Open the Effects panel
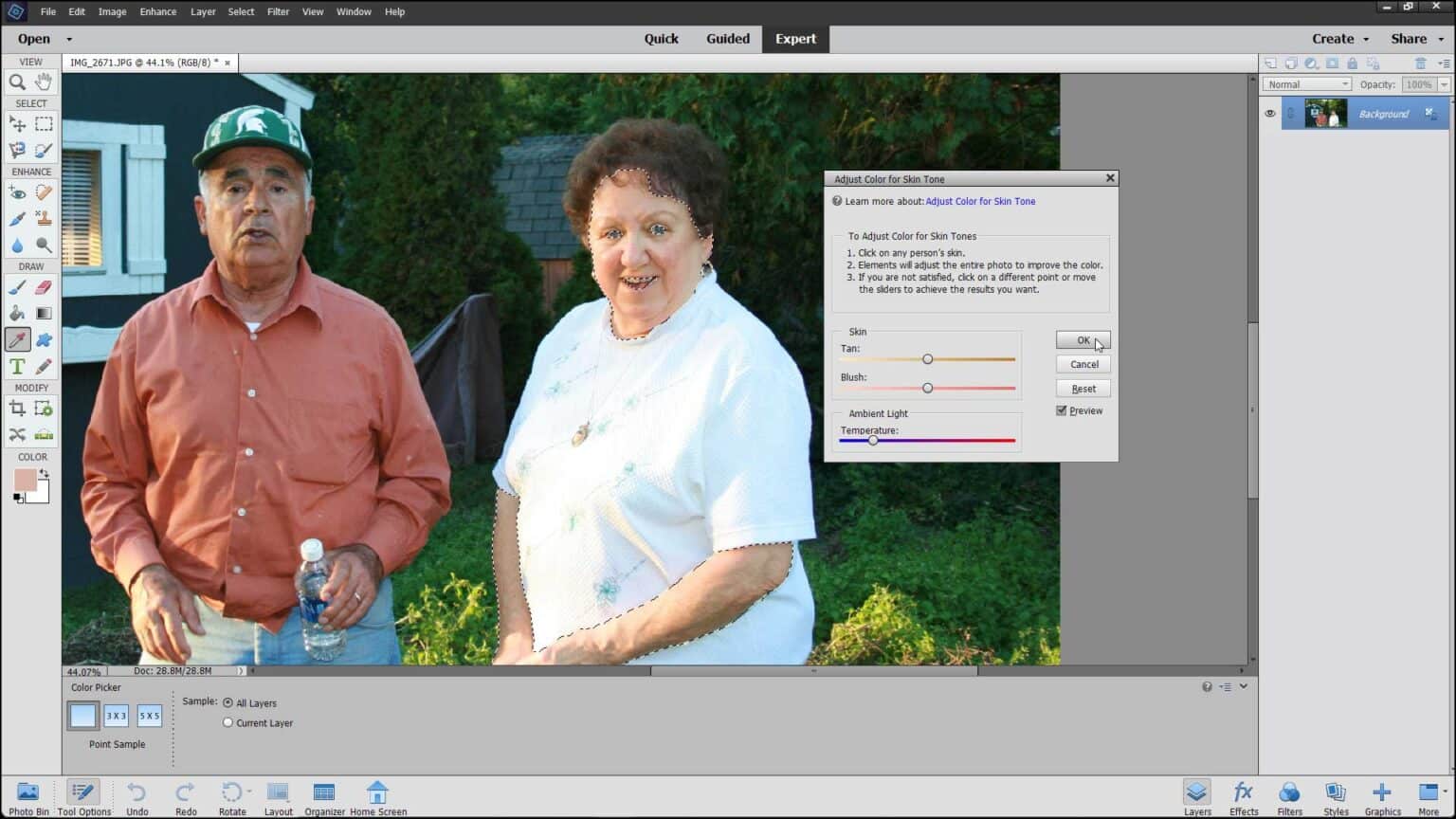The width and height of the screenshot is (1456, 819). click(x=1243, y=796)
